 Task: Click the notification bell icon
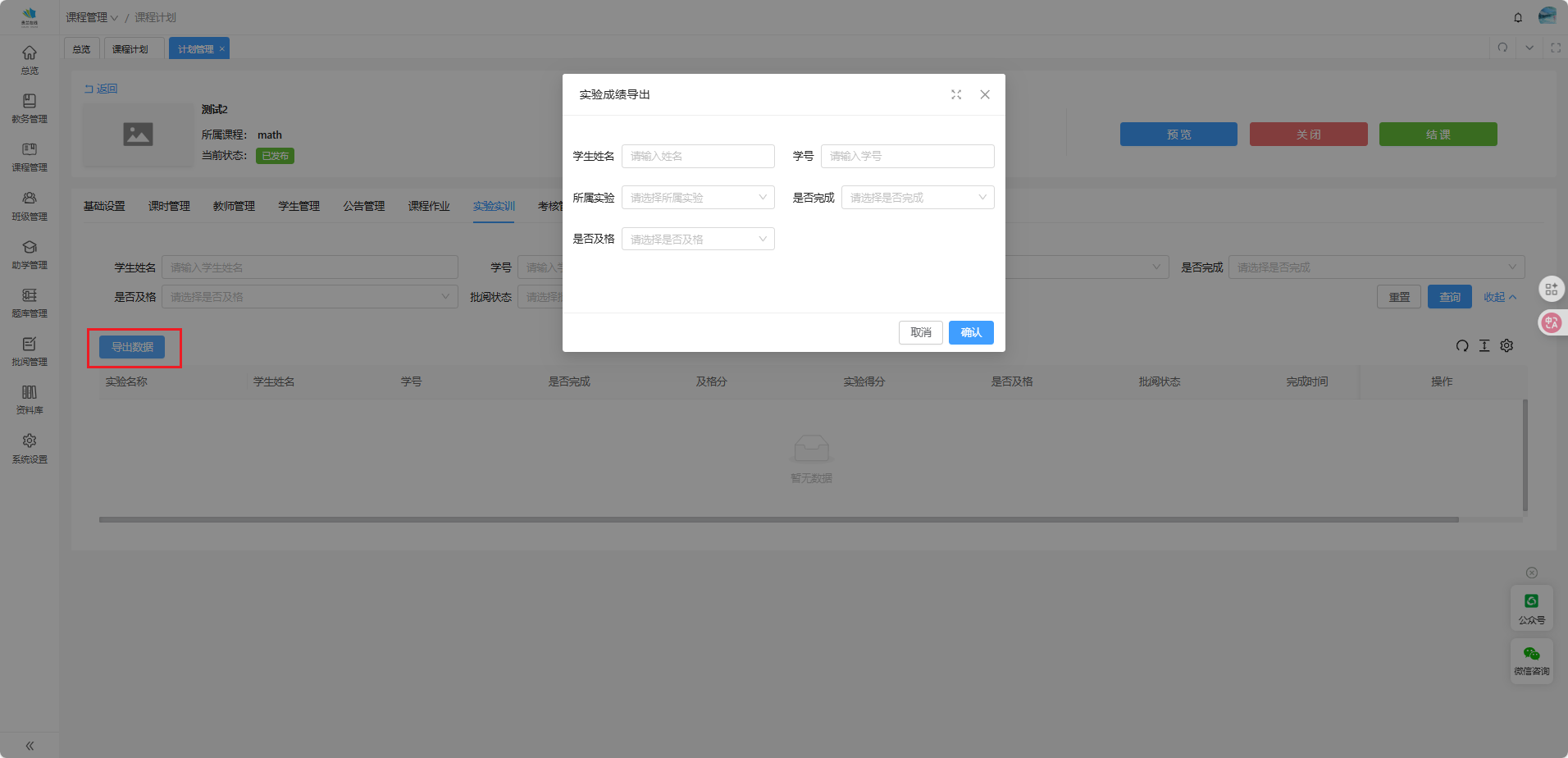click(1518, 17)
